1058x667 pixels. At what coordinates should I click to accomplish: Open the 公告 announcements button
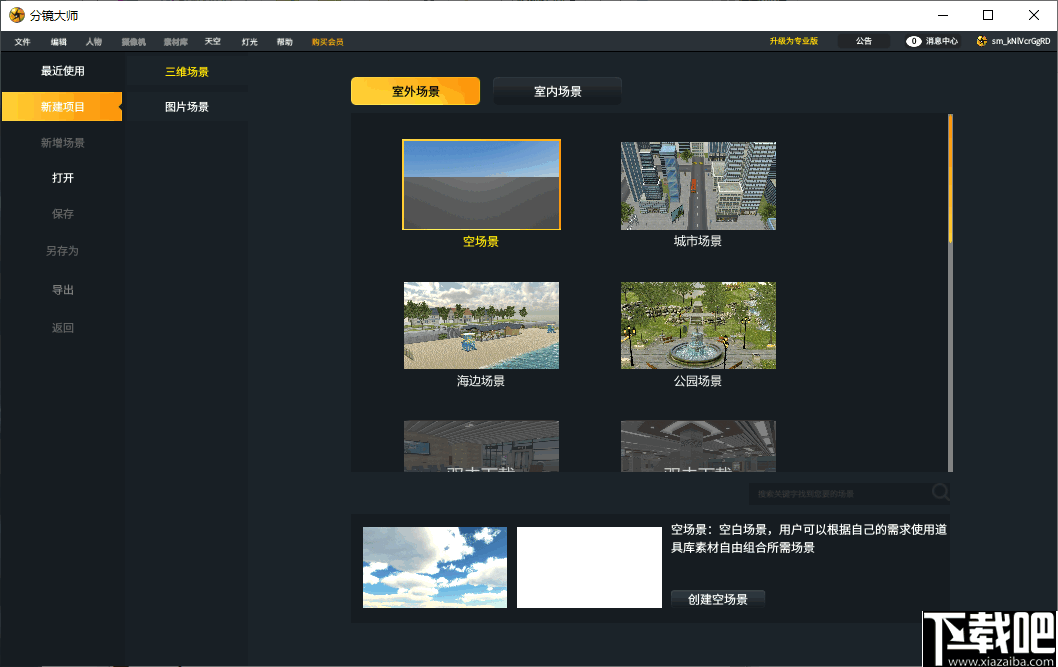coord(864,41)
